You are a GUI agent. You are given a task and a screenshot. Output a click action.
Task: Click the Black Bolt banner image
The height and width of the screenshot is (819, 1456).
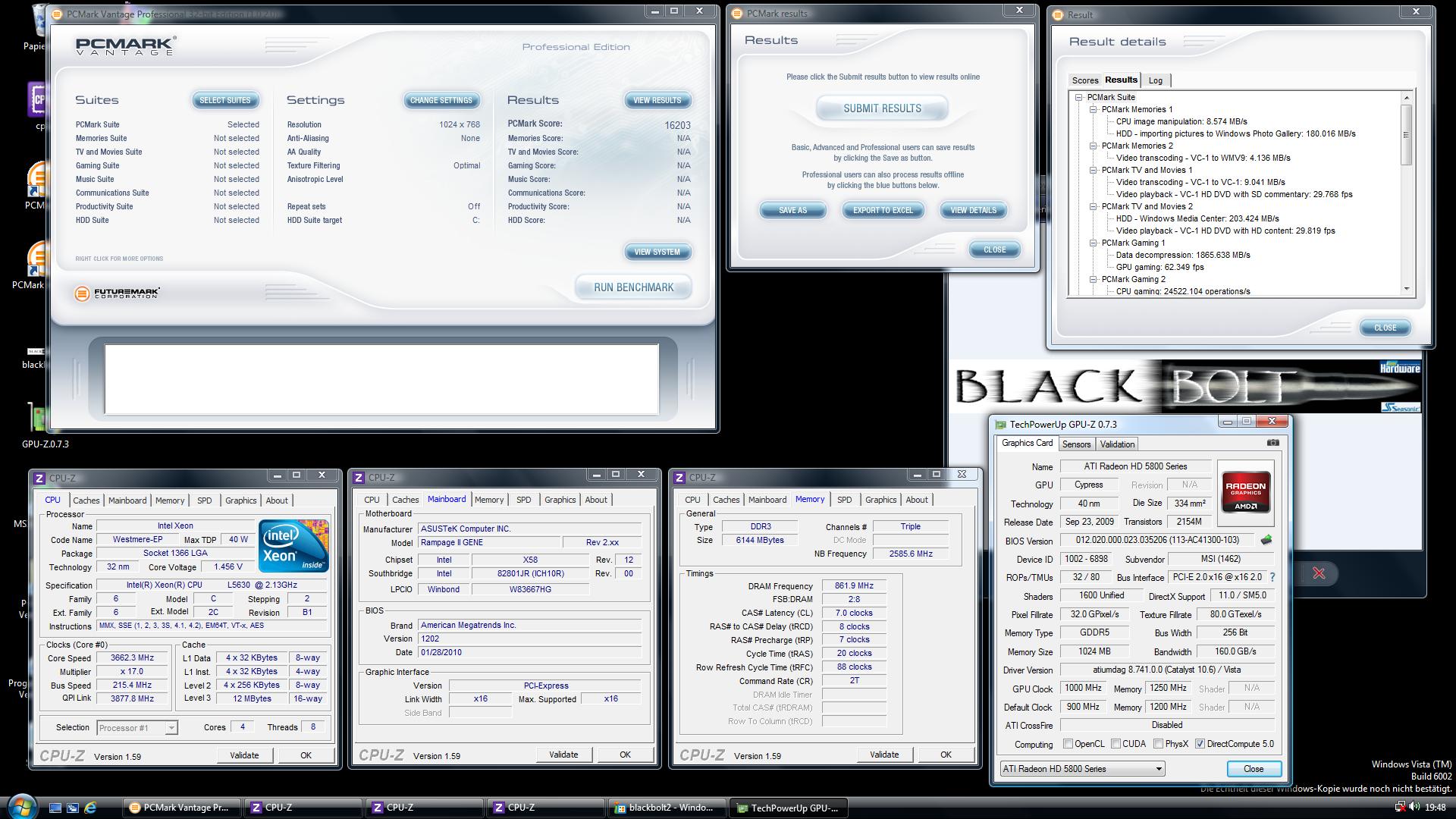coord(1185,385)
